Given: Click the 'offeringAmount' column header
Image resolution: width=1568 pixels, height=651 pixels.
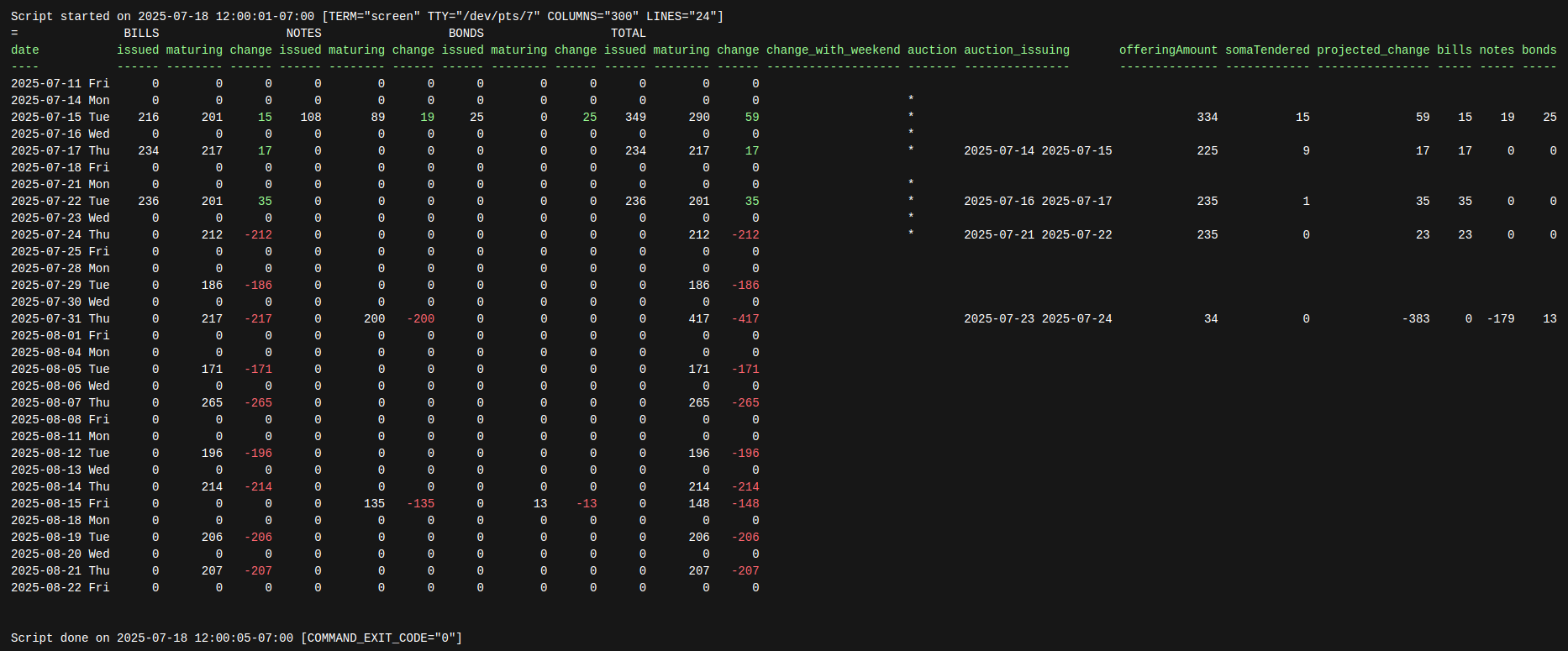Looking at the screenshot, I should (1169, 50).
